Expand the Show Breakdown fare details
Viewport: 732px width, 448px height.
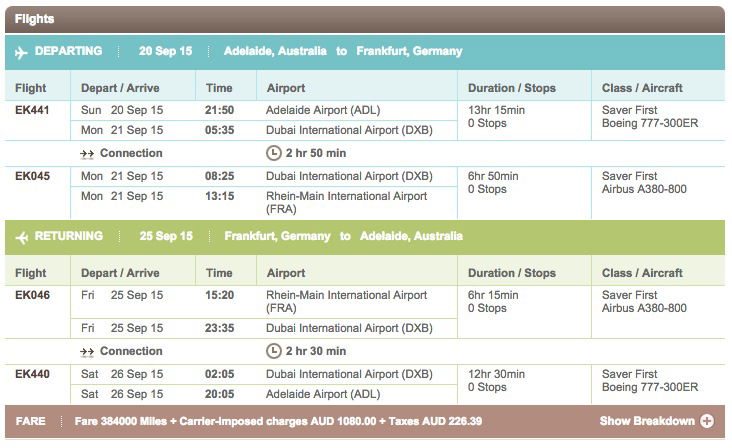[x=656, y=421]
